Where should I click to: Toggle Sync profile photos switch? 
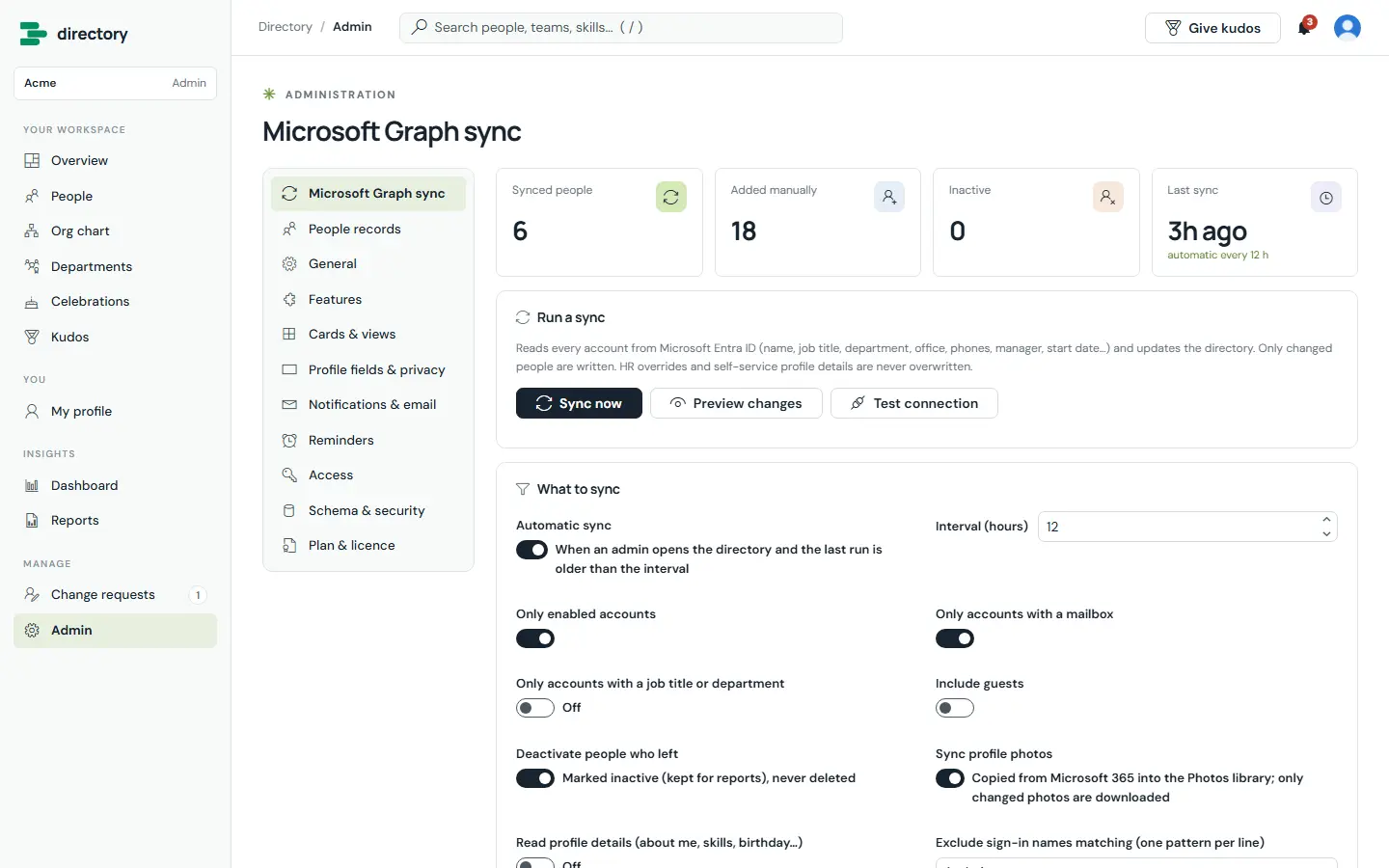coord(950,778)
